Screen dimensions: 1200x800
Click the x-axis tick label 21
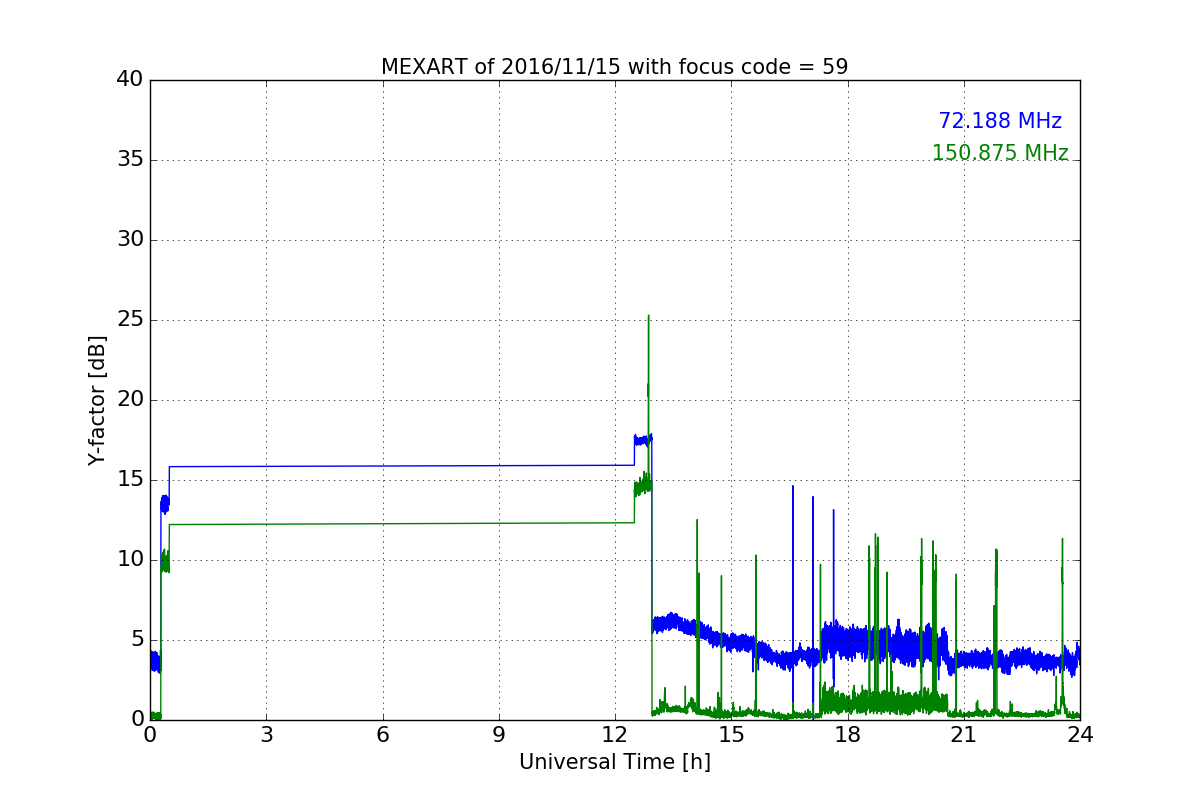[x=964, y=735]
